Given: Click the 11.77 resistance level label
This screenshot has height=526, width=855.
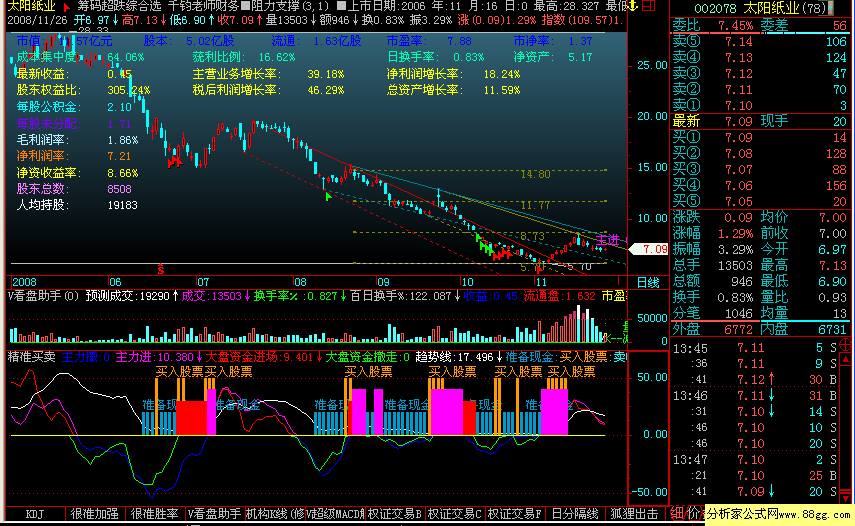Looking at the screenshot, I should tap(535, 205).
